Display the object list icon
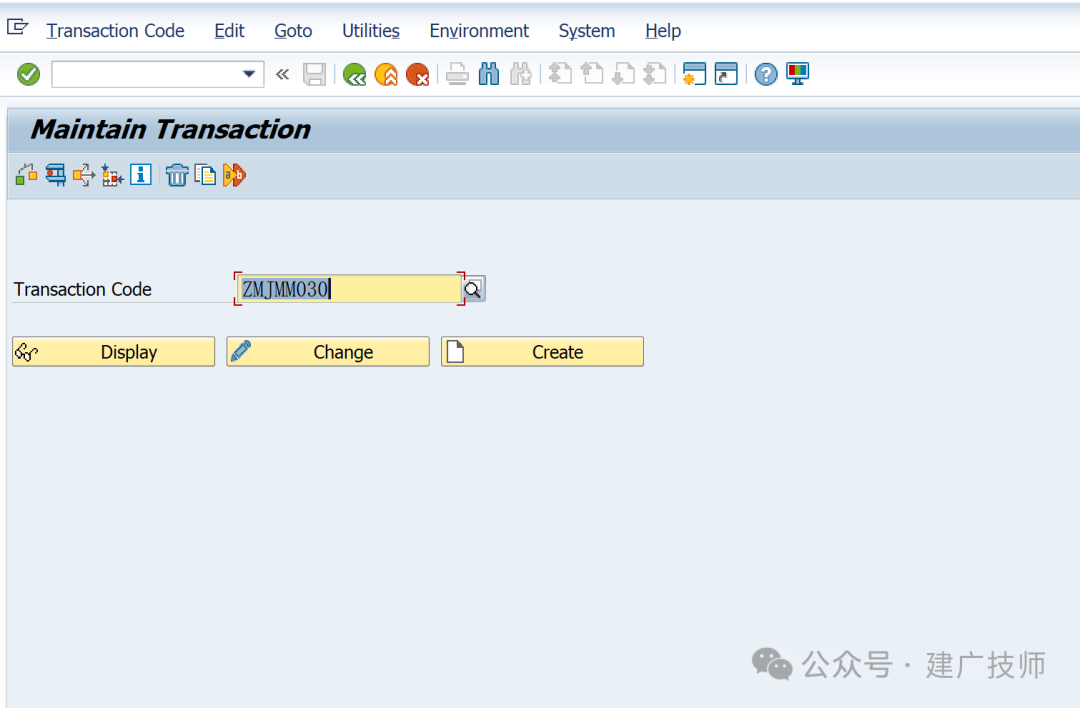This screenshot has height=708, width=1080. 112,175
